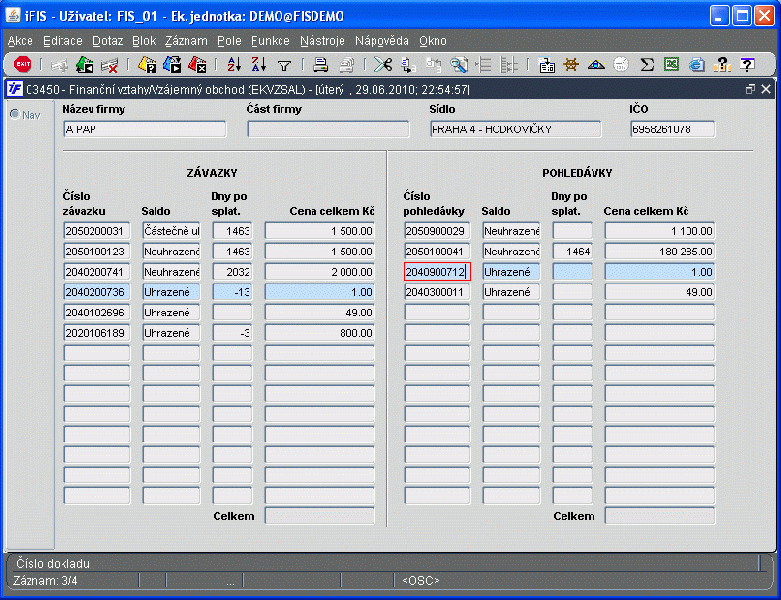Image resolution: width=781 pixels, height=600 pixels.
Task: Click the Název firmy input field
Action: point(144,129)
